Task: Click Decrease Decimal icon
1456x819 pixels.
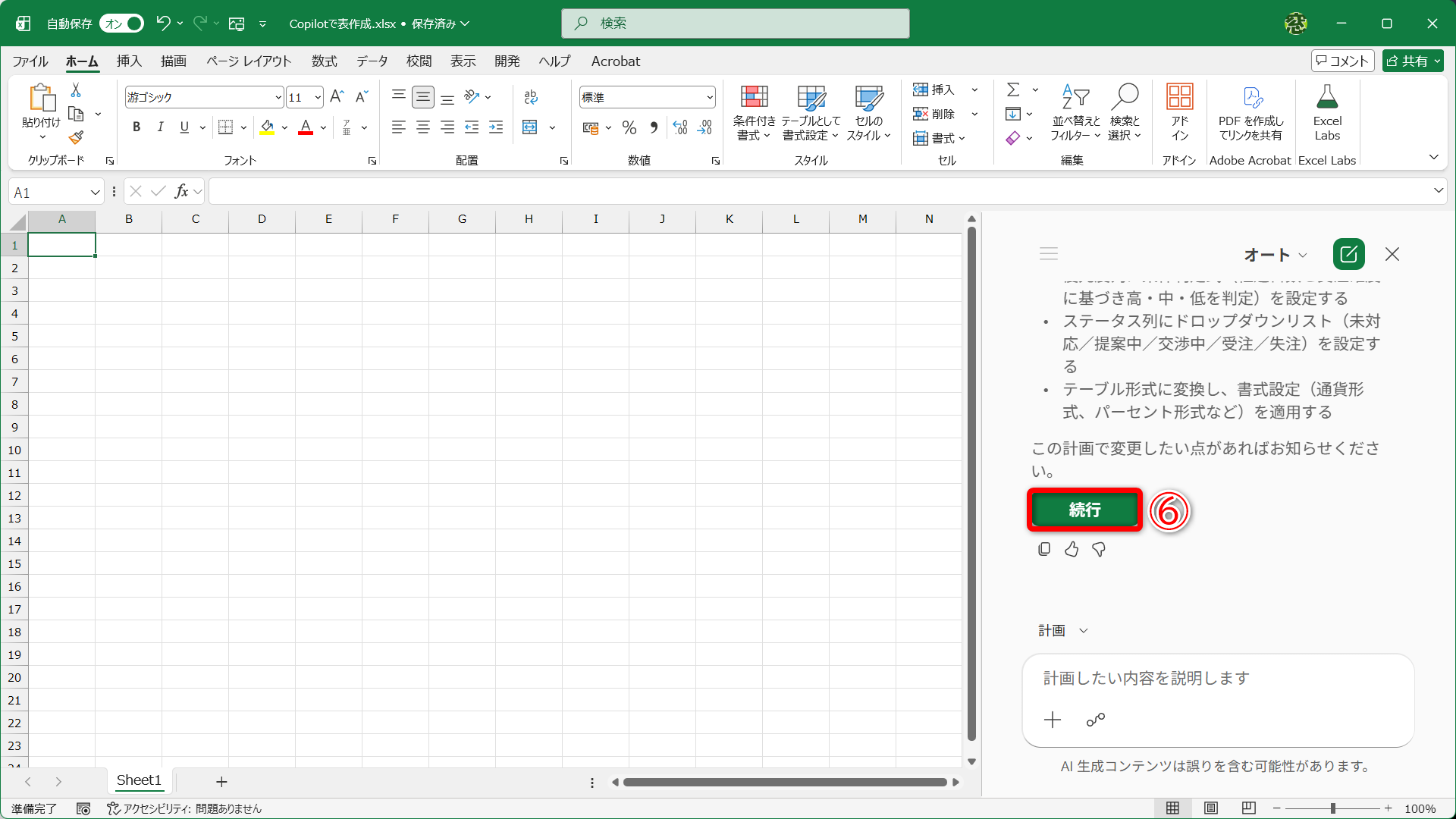Action: click(x=704, y=127)
